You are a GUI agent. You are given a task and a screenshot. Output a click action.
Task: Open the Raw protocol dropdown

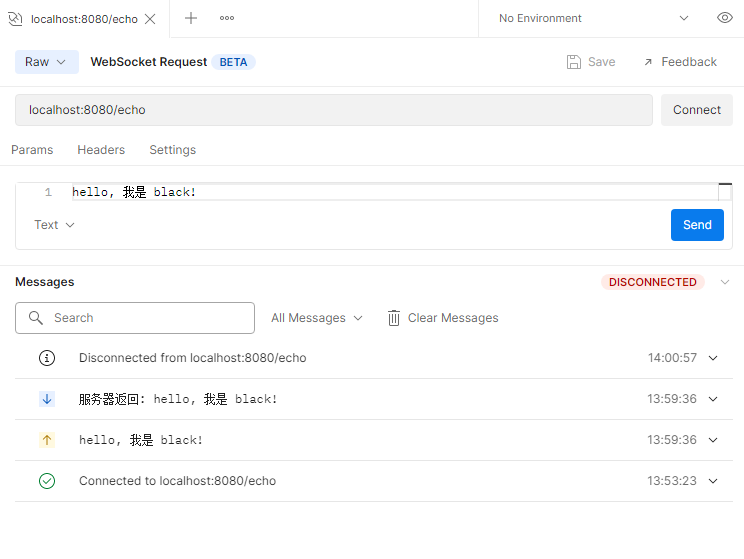tap(46, 62)
